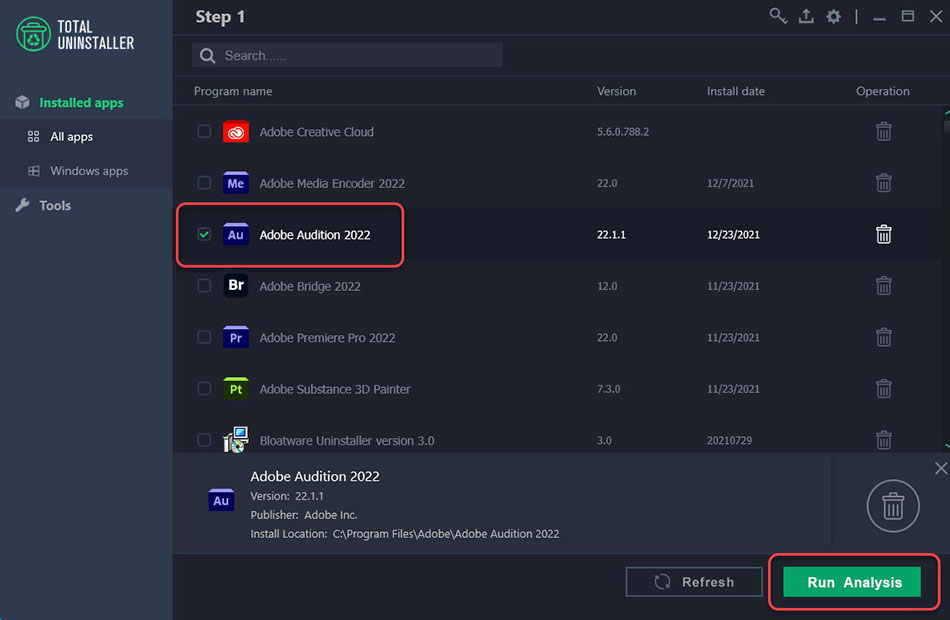Click trash icon for Adobe Premiere Pro 2022

coord(883,338)
